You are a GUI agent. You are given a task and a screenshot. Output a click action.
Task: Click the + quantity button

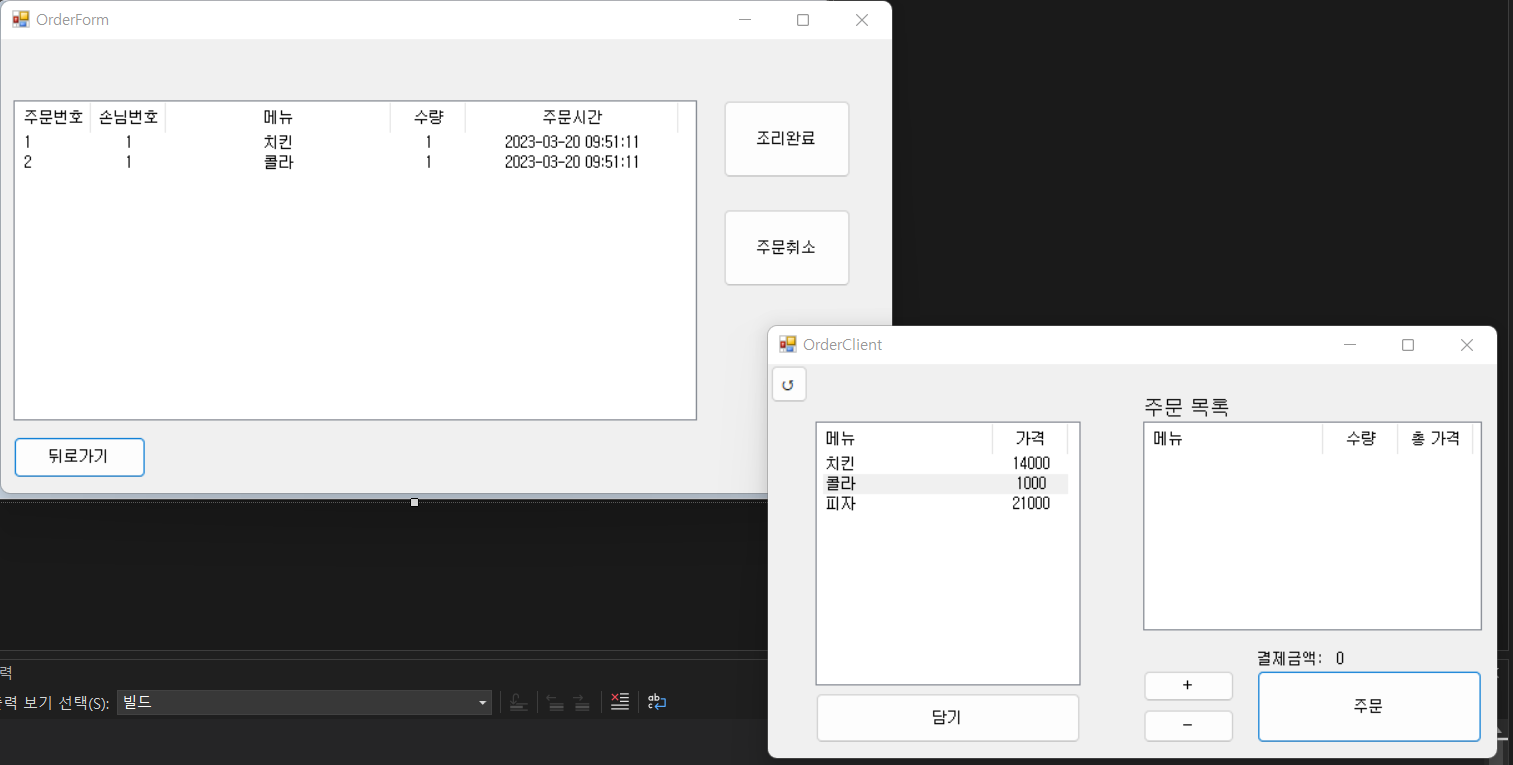(x=1188, y=685)
